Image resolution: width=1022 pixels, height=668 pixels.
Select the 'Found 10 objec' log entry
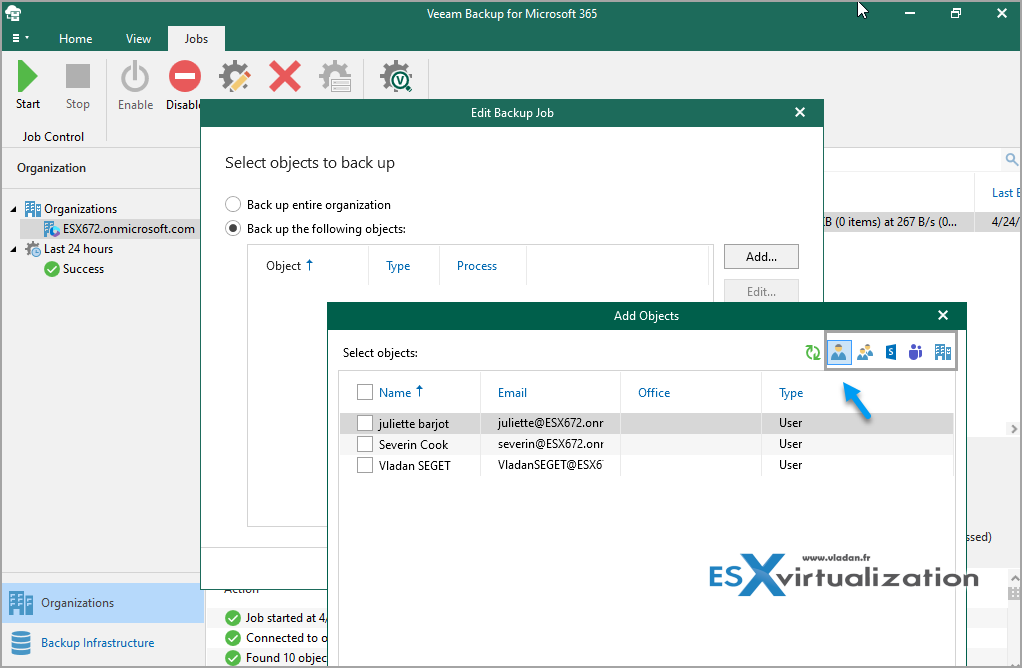277,658
